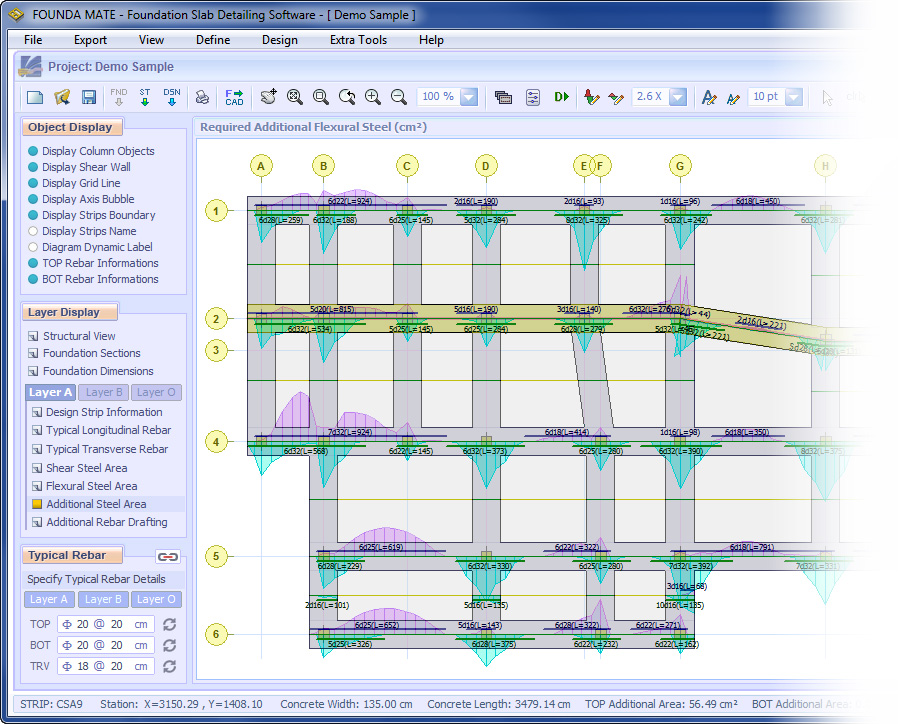This screenshot has width=900, height=724.
Task: Open the Define menu
Action: (x=212, y=40)
